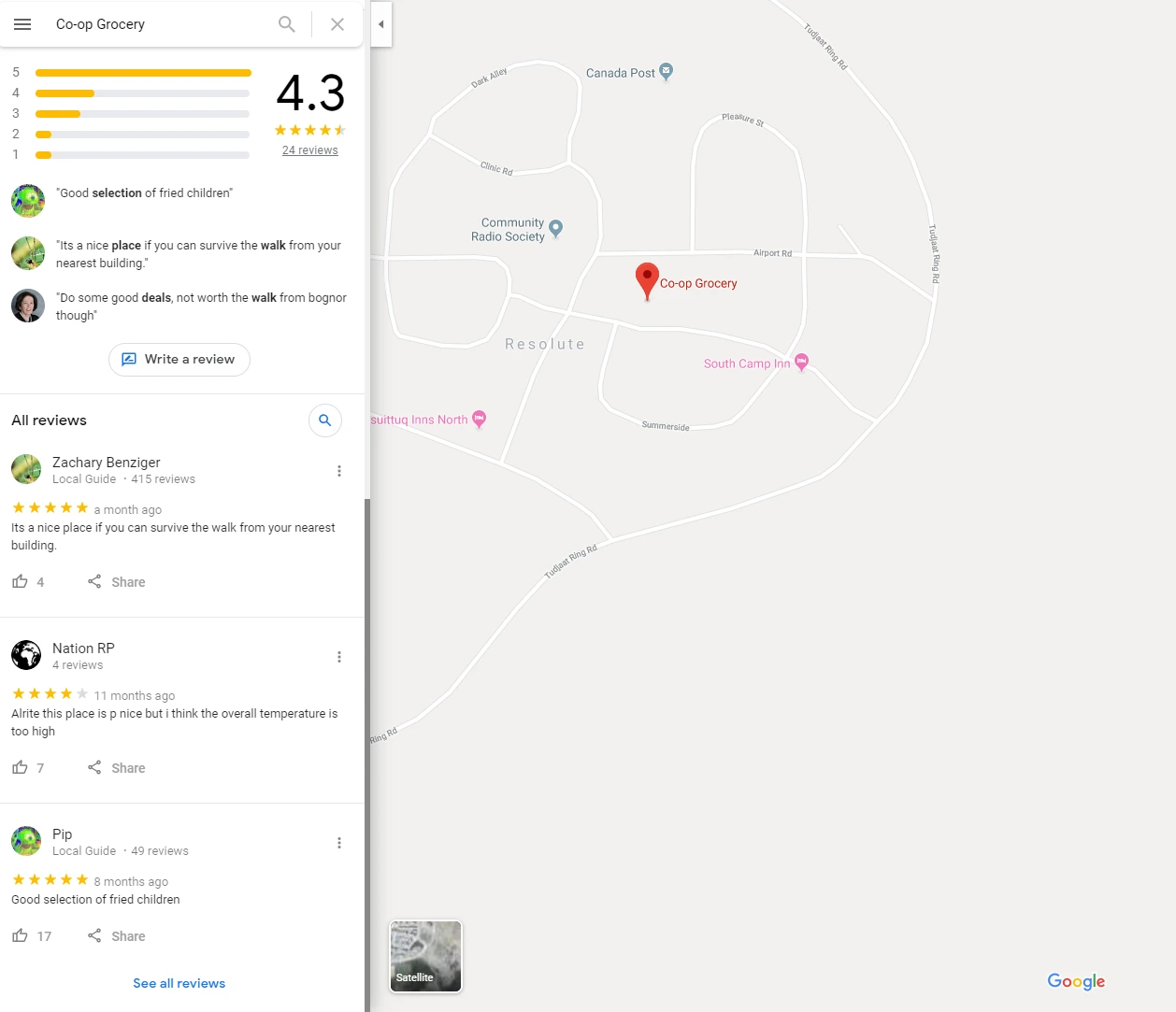Open the hamburger main menu
1176x1012 pixels.
point(22,24)
